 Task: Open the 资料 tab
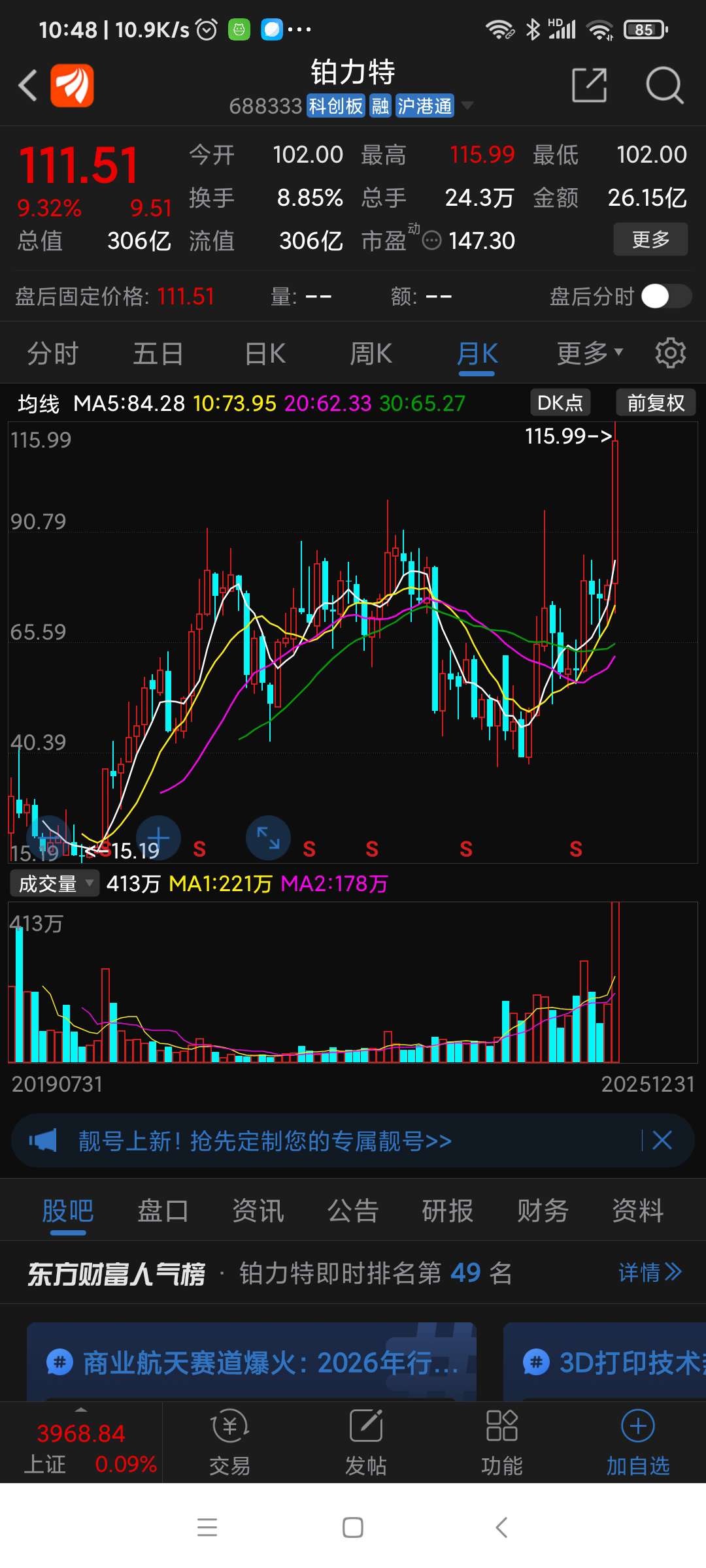point(638,1211)
